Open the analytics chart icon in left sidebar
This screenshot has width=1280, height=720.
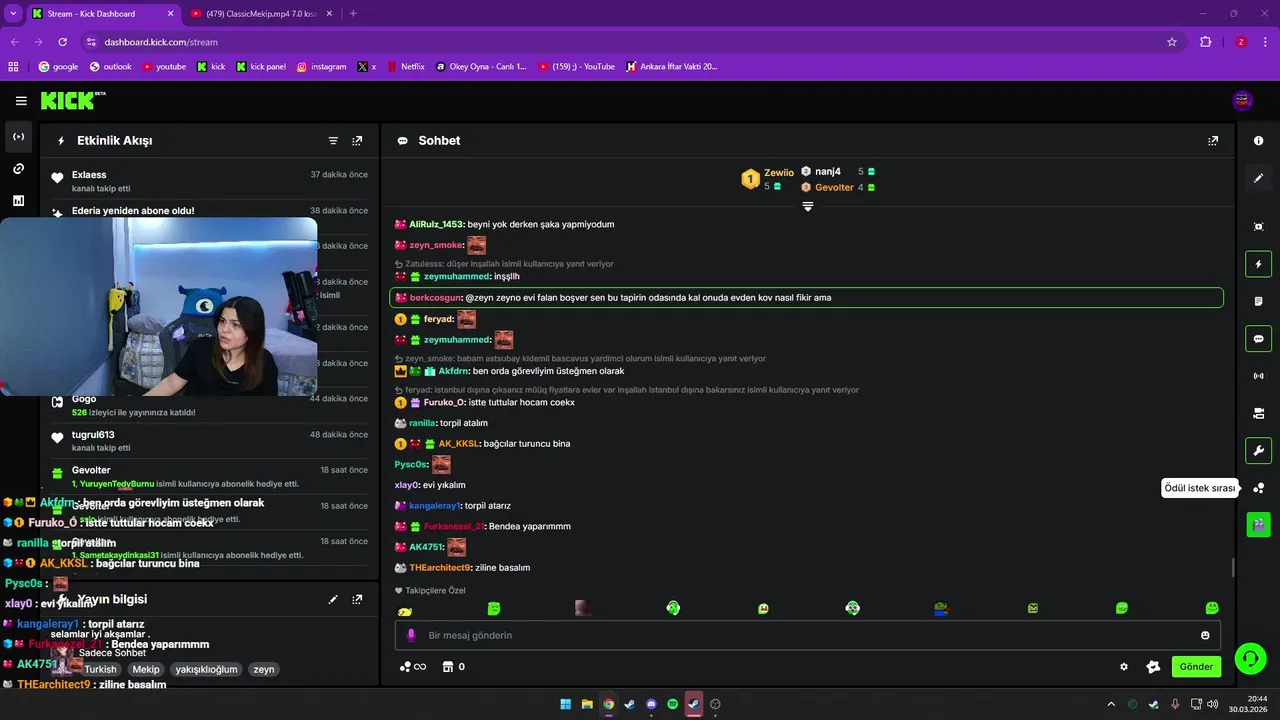pos(19,201)
